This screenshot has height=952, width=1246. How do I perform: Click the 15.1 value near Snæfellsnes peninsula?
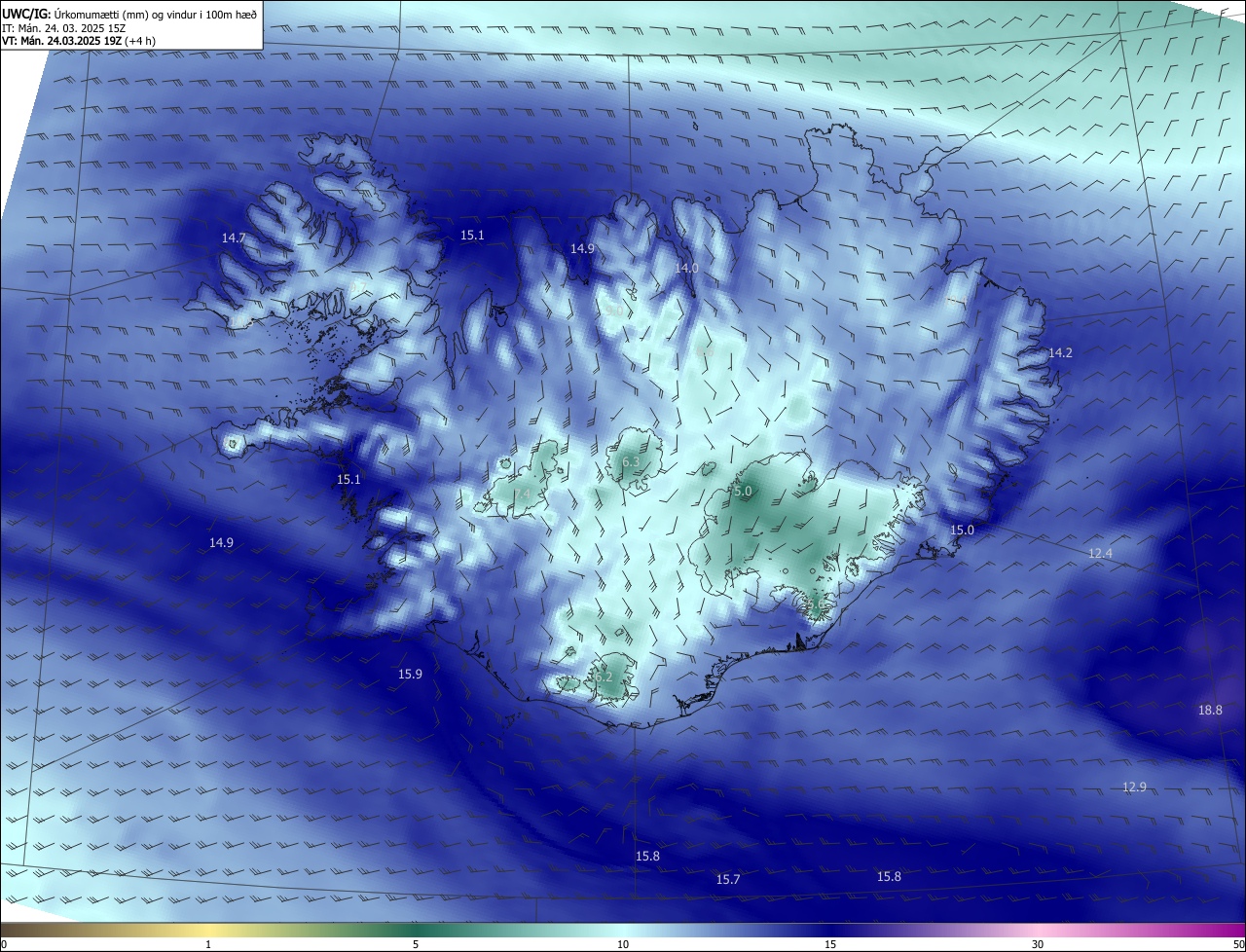point(348,480)
